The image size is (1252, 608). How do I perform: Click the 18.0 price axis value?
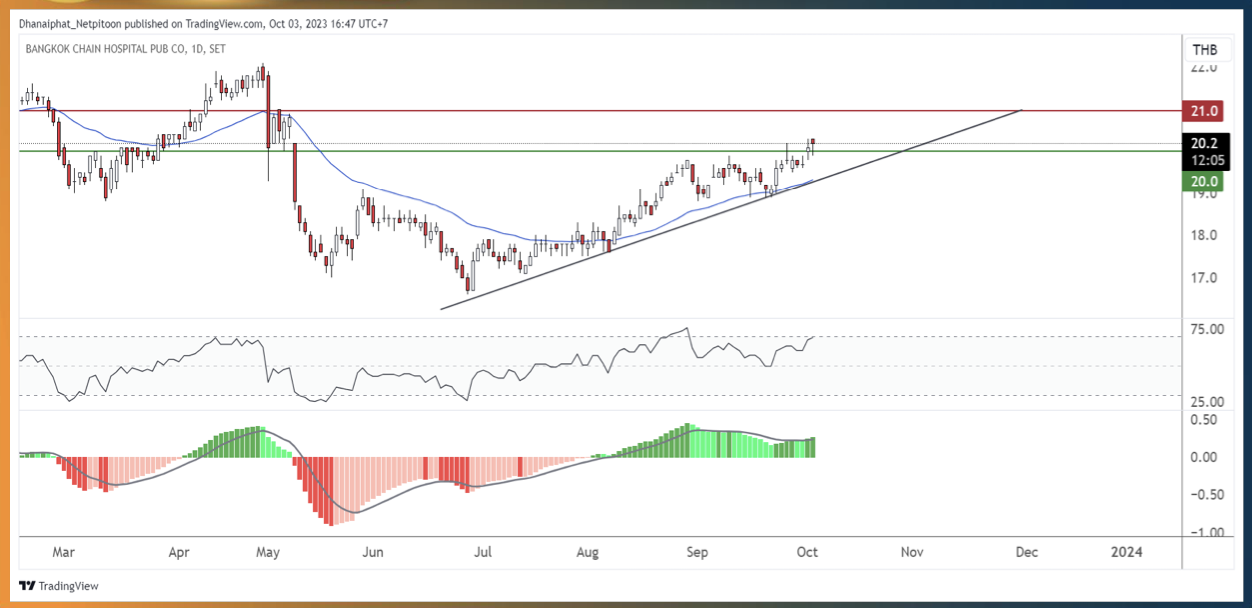click(x=1203, y=235)
